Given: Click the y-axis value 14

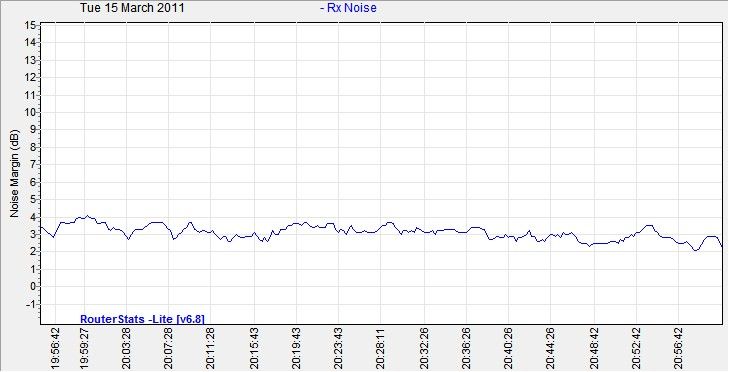Looking at the screenshot, I should pyautogui.click(x=31, y=43).
